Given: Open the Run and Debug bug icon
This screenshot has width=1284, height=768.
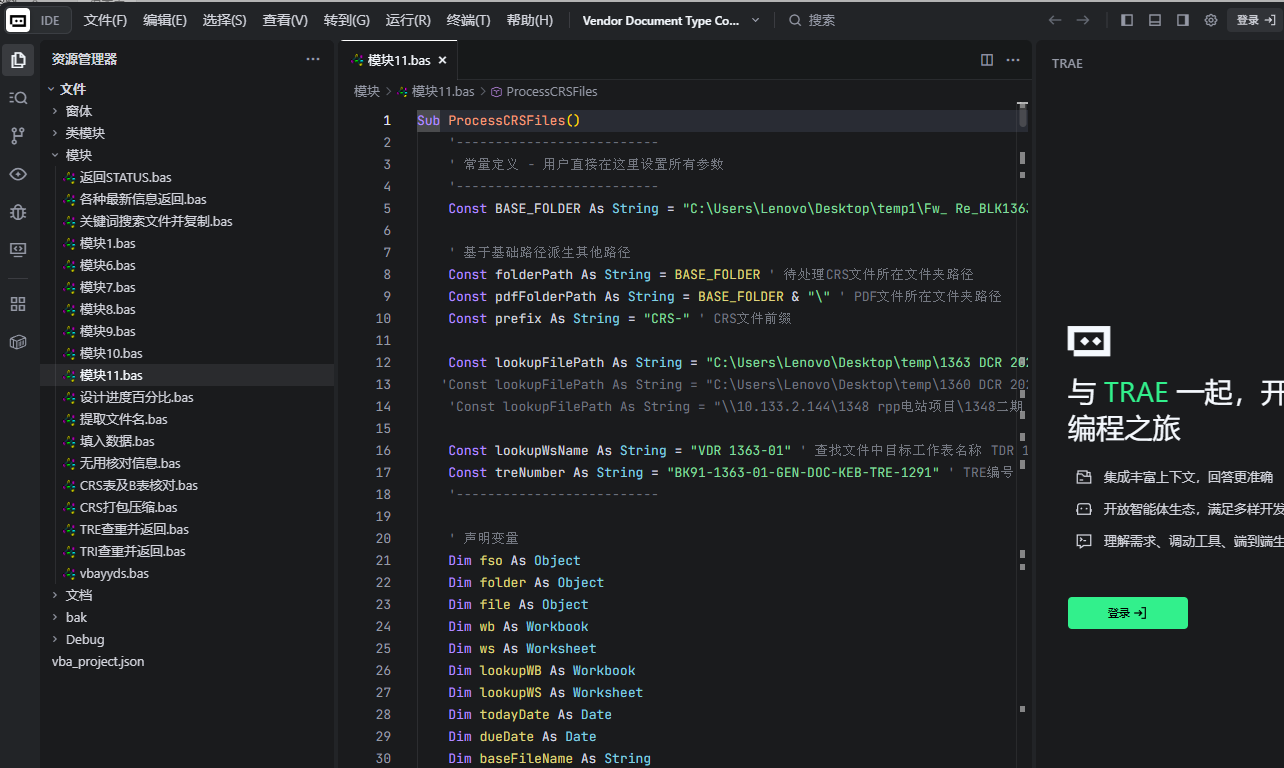Looking at the screenshot, I should point(18,211).
